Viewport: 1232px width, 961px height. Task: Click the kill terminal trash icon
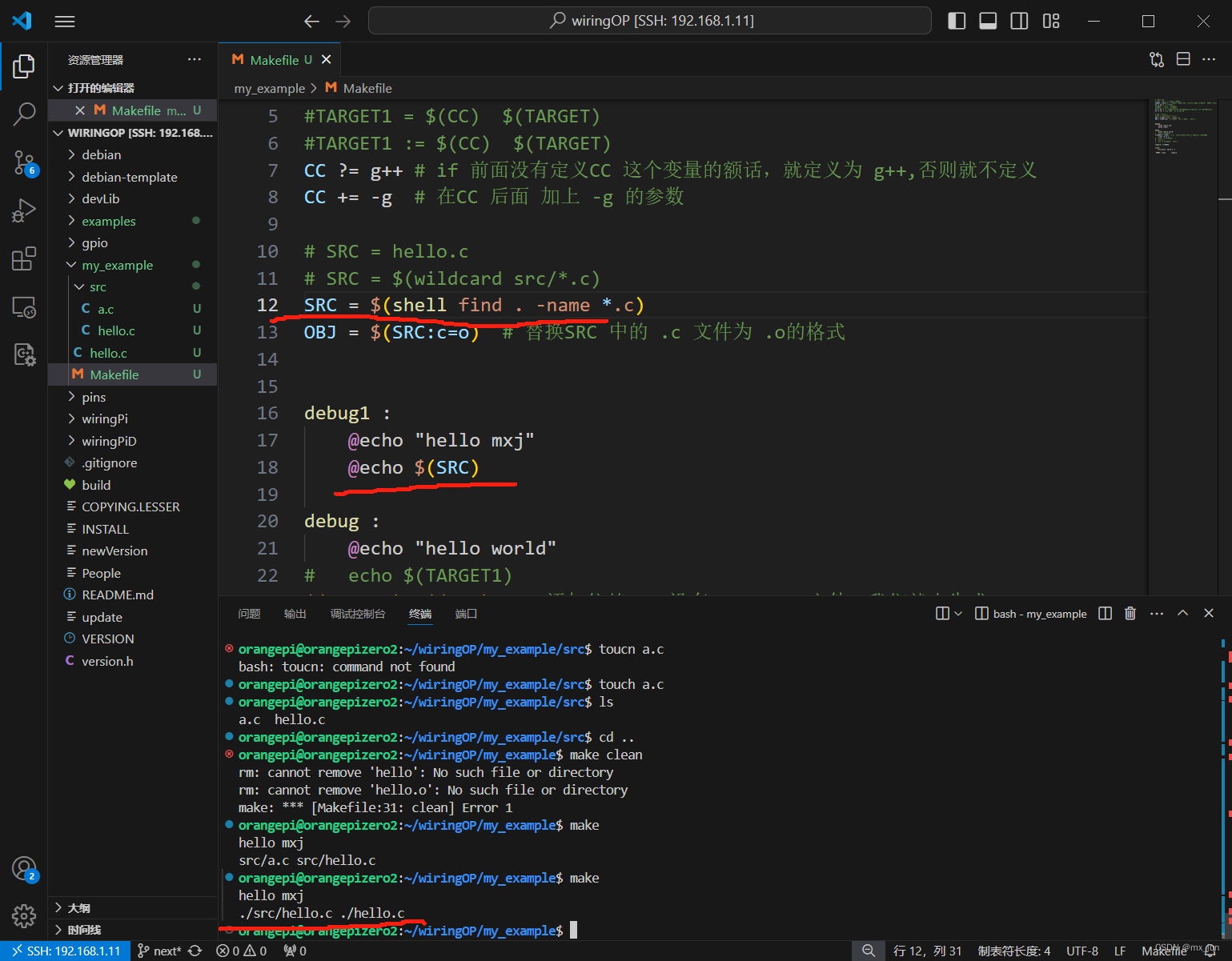point(1130,614)
